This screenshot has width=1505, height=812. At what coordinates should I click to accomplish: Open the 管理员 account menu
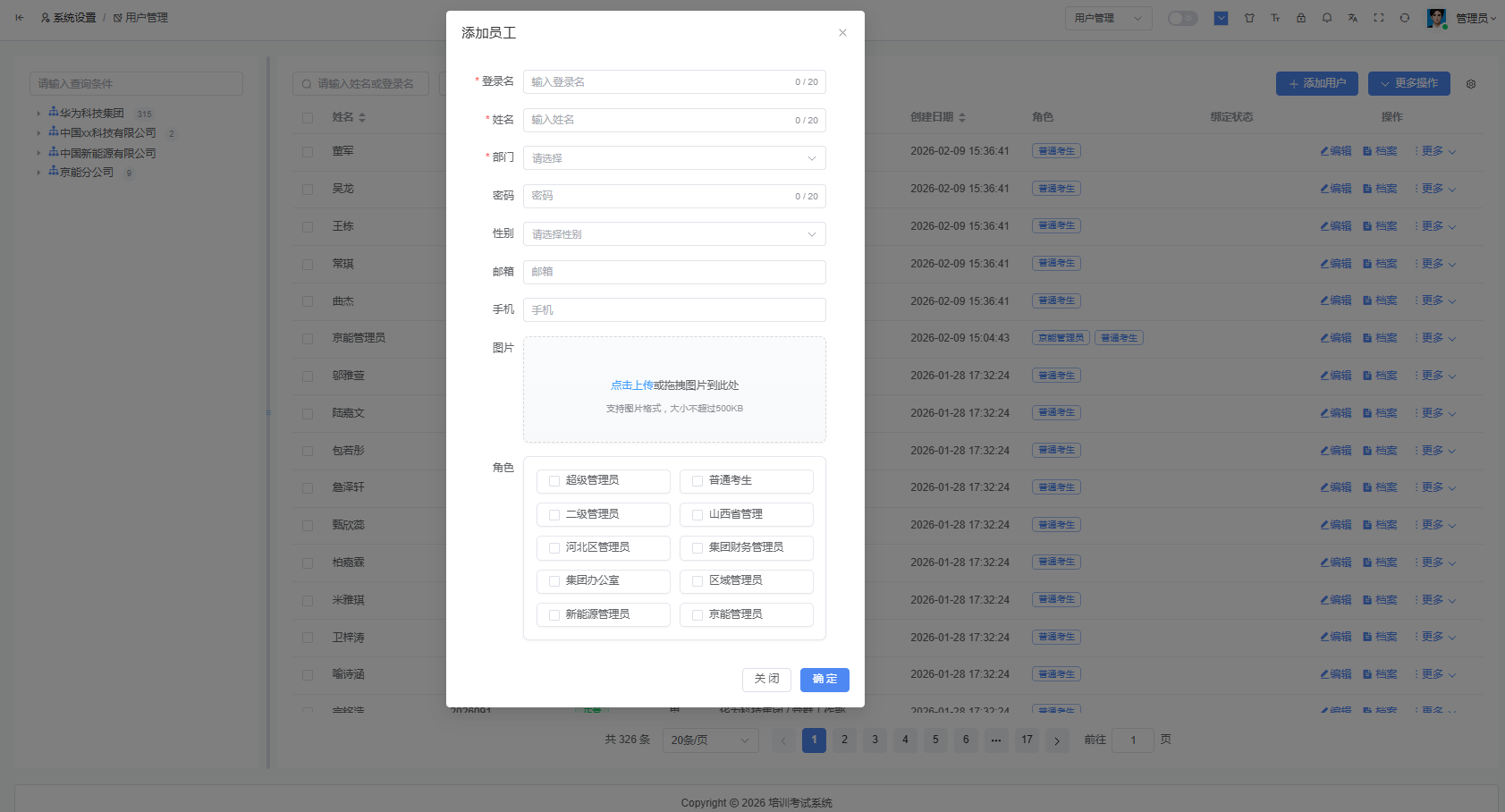(x=1470, y=17)
